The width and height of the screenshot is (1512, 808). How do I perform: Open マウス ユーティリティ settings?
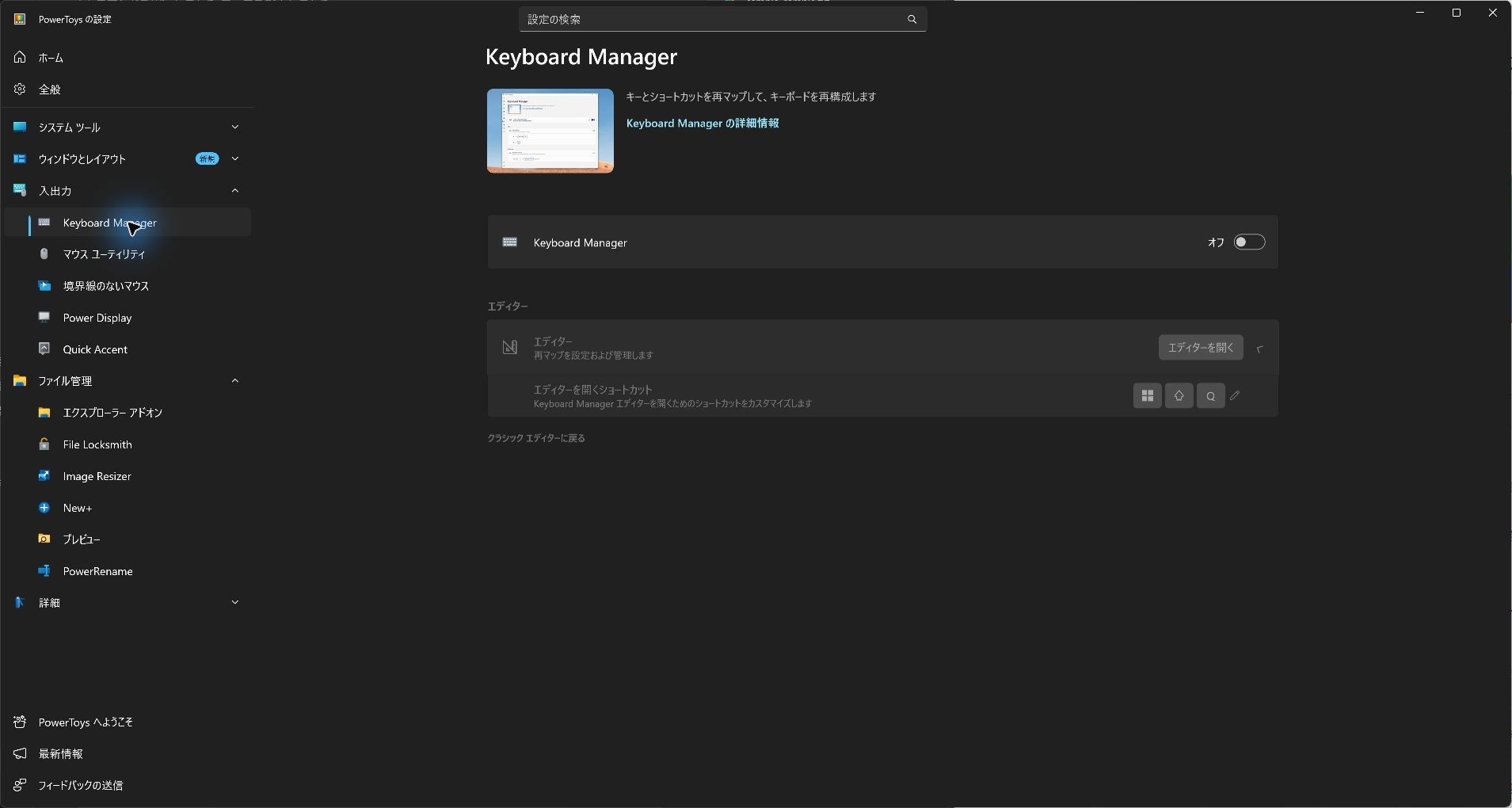127,254
